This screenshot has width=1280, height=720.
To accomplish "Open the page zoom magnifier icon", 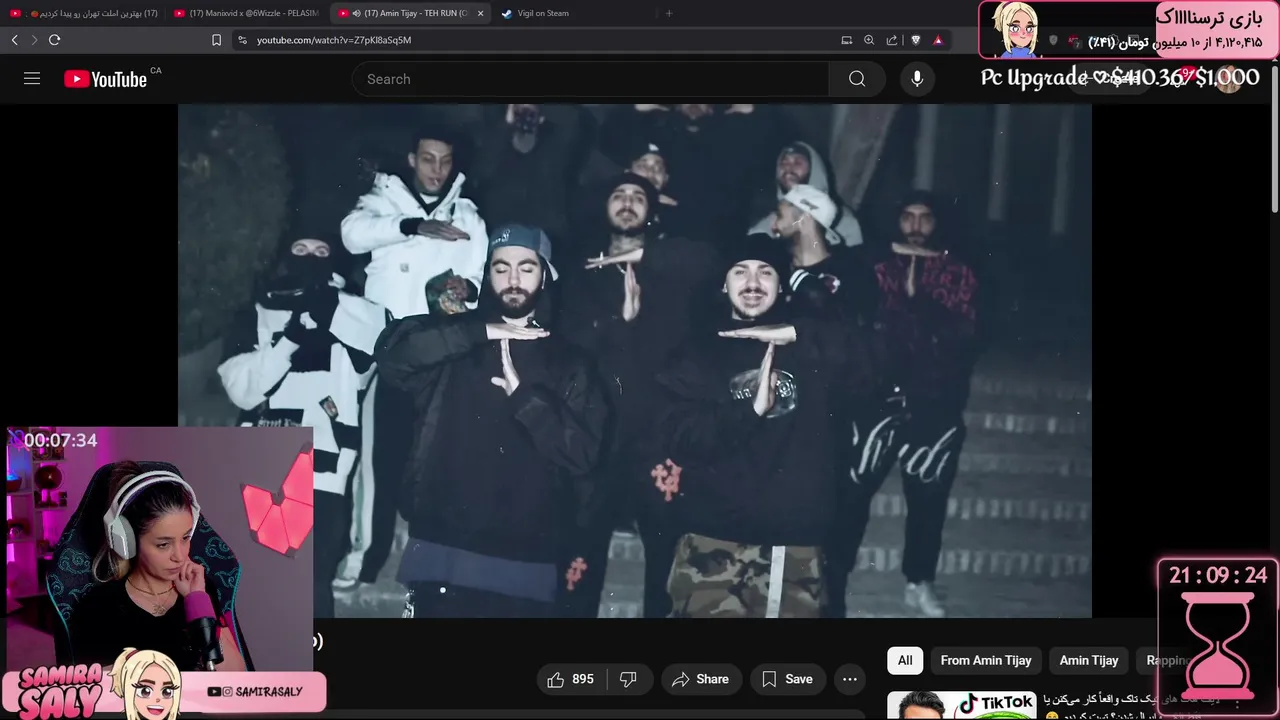I will coord(869,40).
